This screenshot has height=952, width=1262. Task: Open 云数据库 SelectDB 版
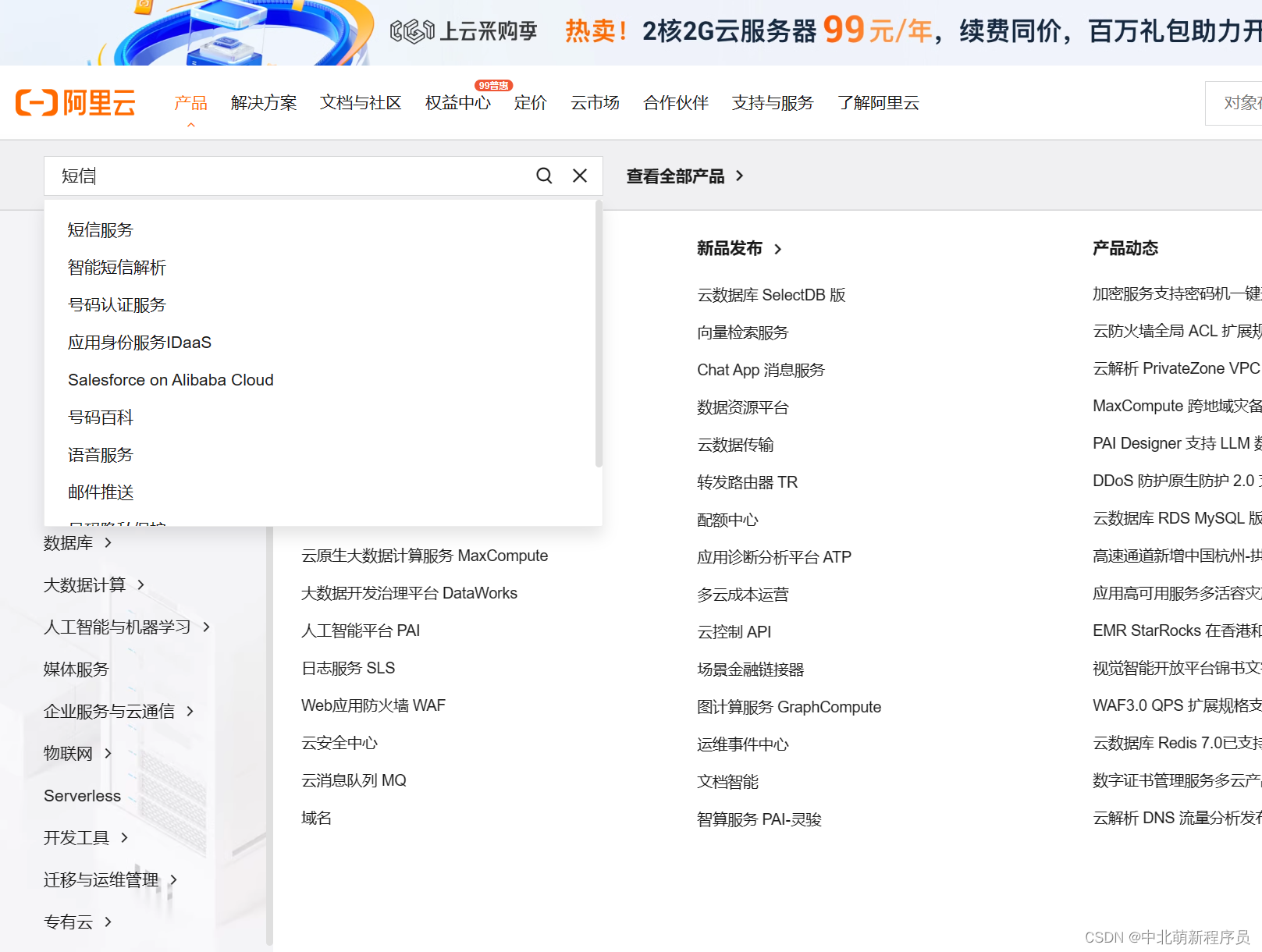point(771,295)
